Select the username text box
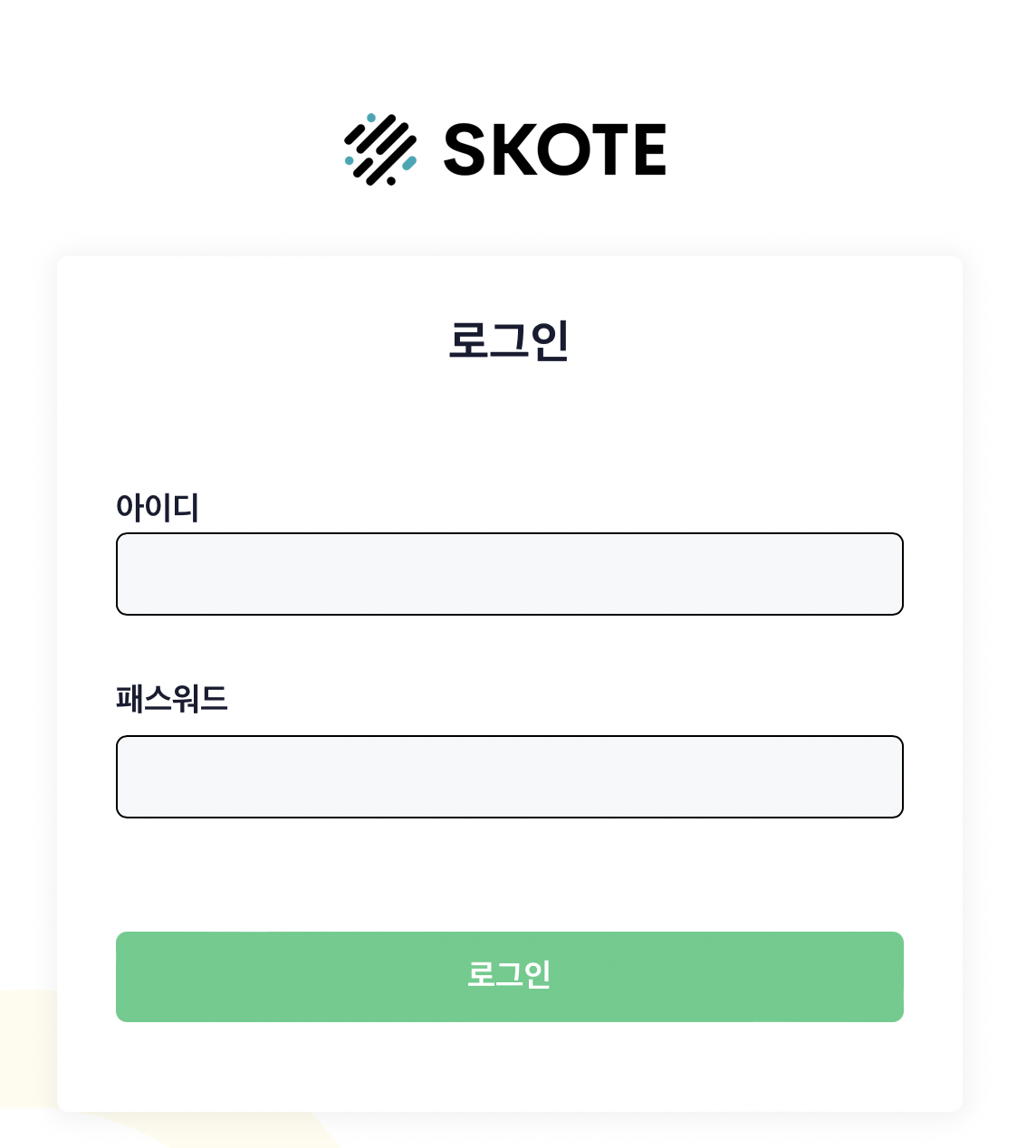This screenshot has width=1036, height=1148. pyautogui.click(x=509, y=574)
